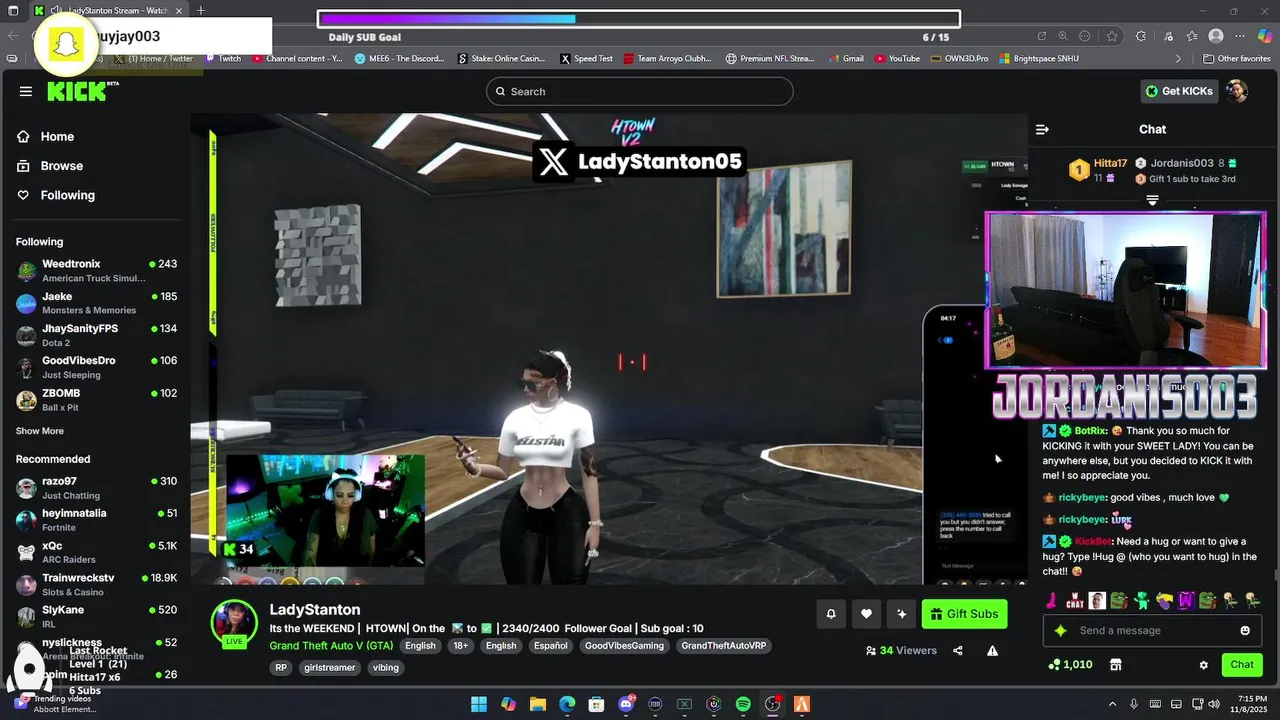This screenshot has height=720, width=1280.
Task: Open JhaySanityFPS channel in sidebar
Action: (96, 335)
